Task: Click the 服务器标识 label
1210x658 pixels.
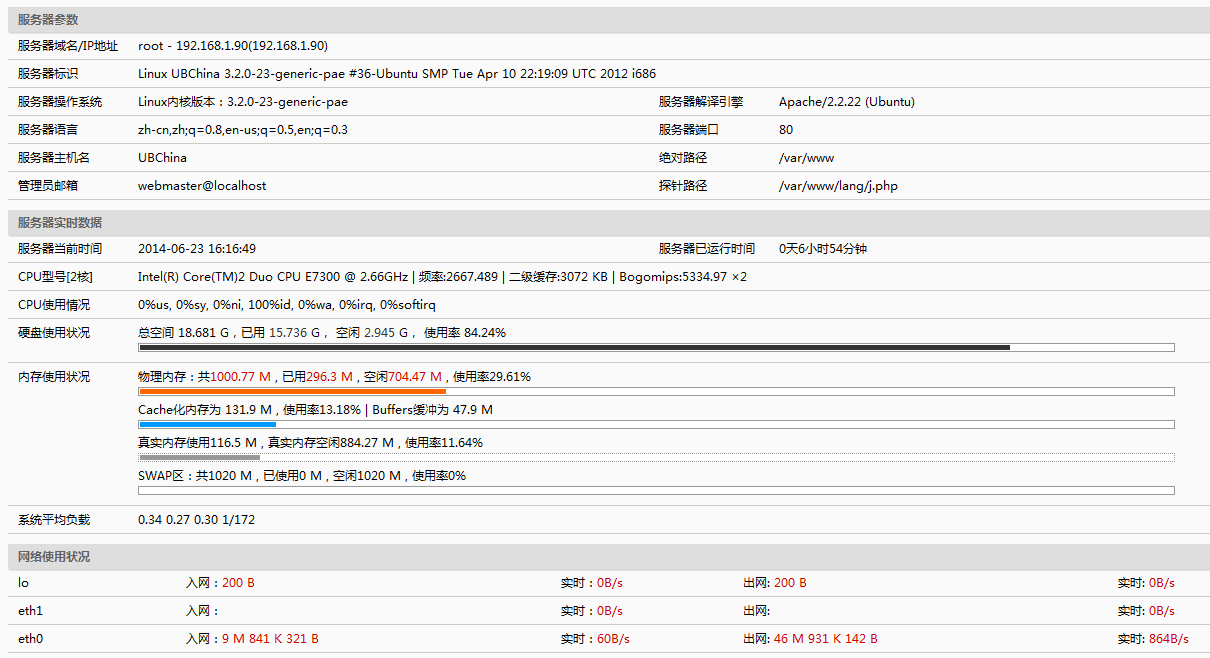Action: (x=48, y=74)
